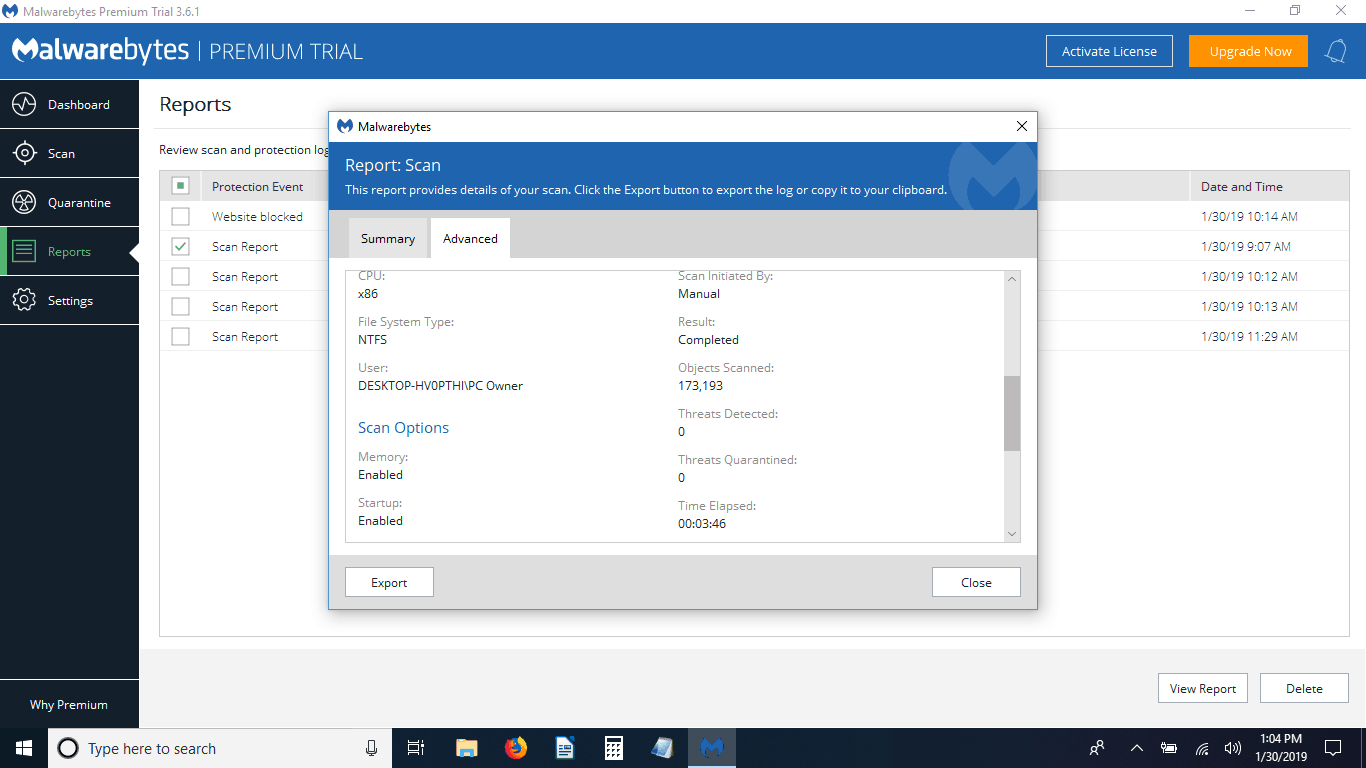Select the Advanced tab
Screen dimensions: 1366x768
tap(470, 238)
